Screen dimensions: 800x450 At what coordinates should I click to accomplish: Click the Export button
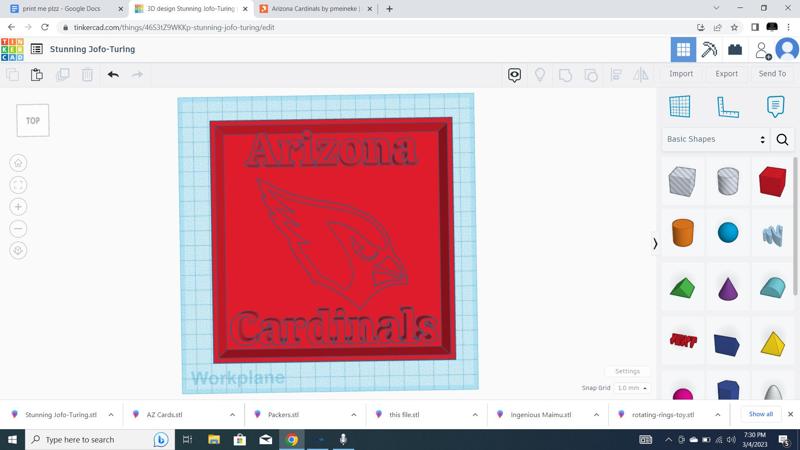pos(727,74)
